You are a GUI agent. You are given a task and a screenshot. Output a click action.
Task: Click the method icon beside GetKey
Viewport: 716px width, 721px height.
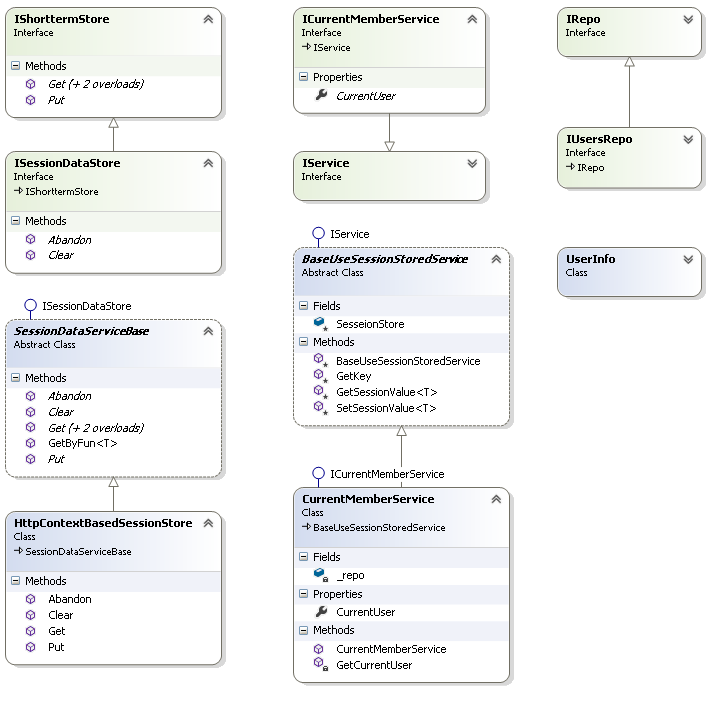(319, 376)
